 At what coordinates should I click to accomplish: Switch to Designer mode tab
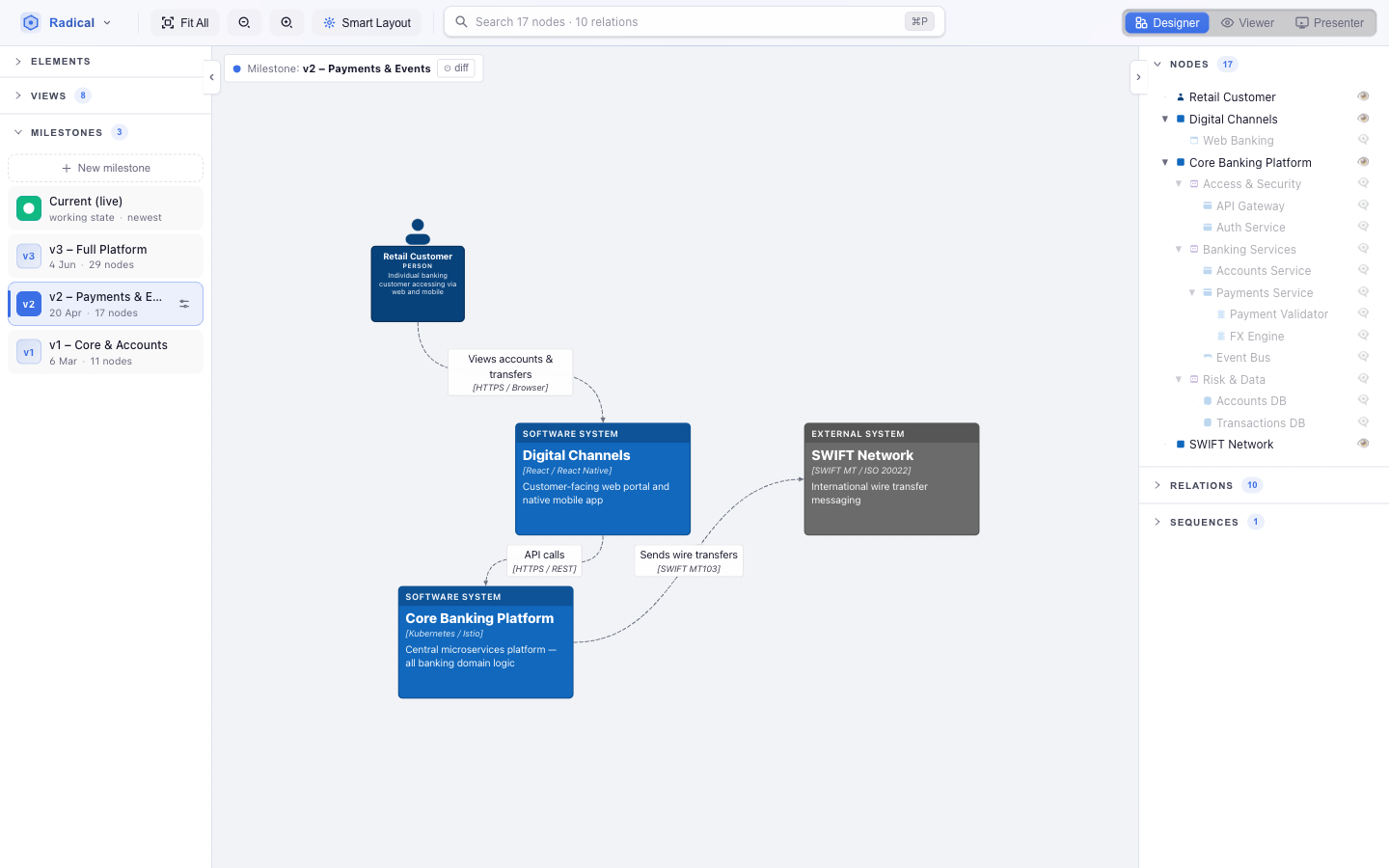pyautogui.click(x=1167, y=22)
